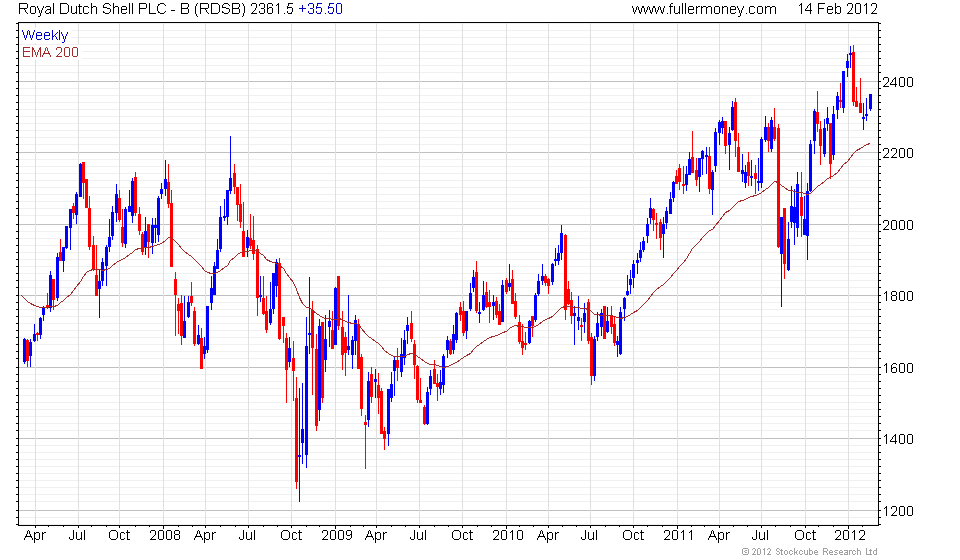Click the 2400 price axis label

[898, 82]
